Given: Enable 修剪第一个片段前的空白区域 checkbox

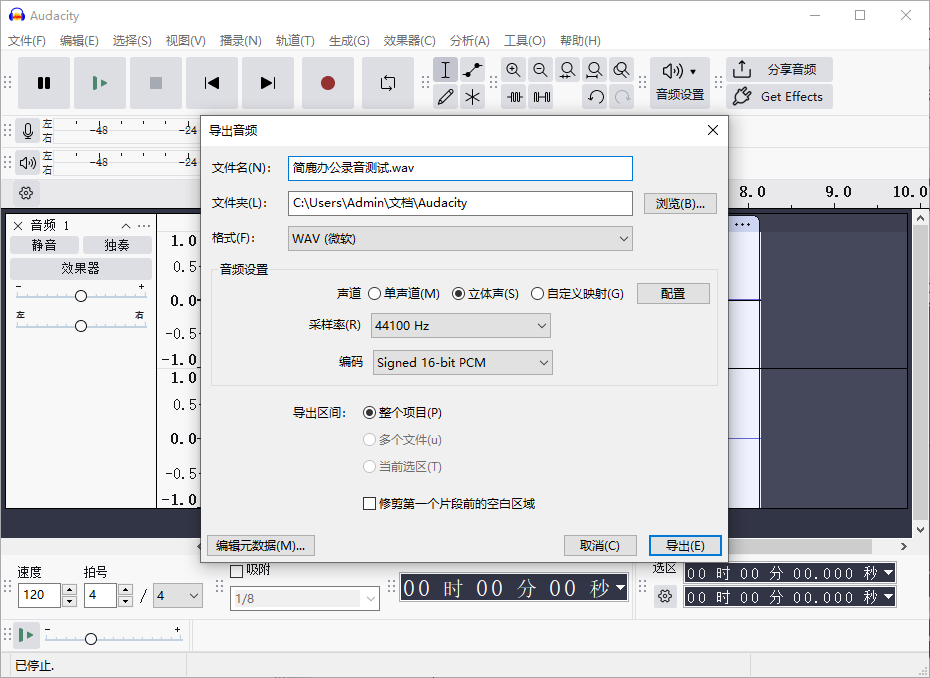Looking at the screenshot, I should 370,503.
